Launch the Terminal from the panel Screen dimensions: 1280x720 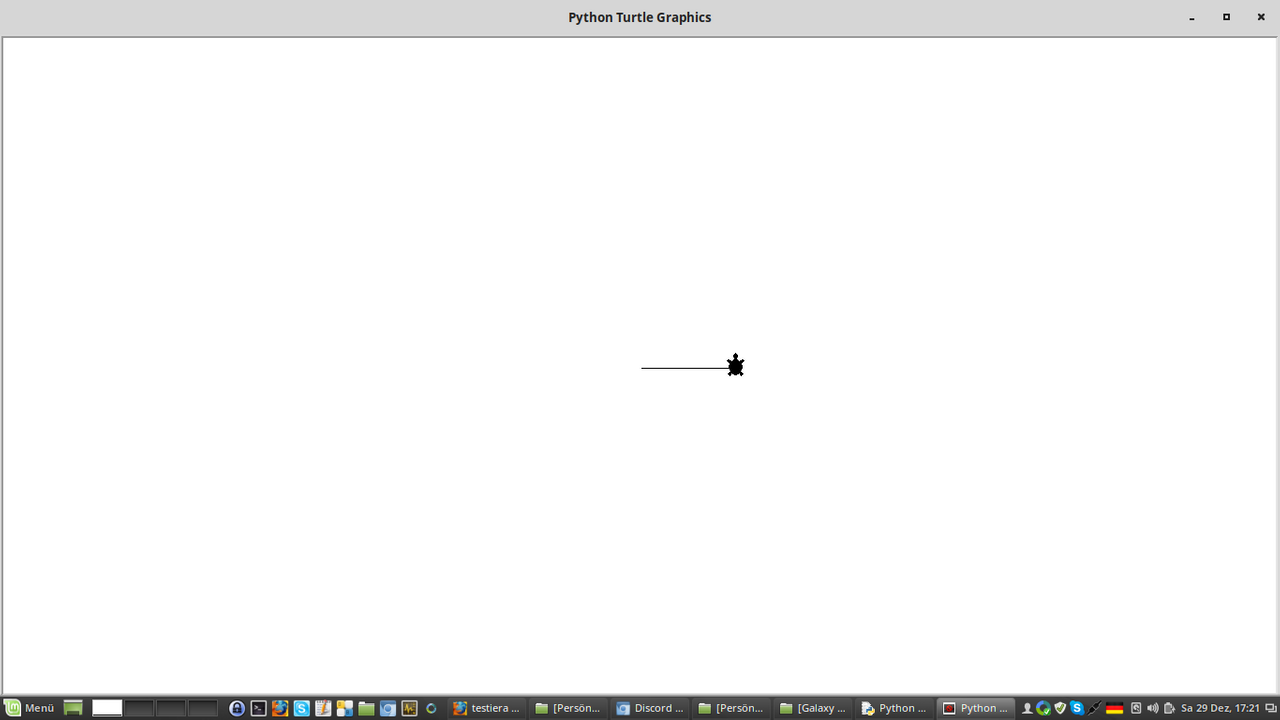click(x=258, y=708)
